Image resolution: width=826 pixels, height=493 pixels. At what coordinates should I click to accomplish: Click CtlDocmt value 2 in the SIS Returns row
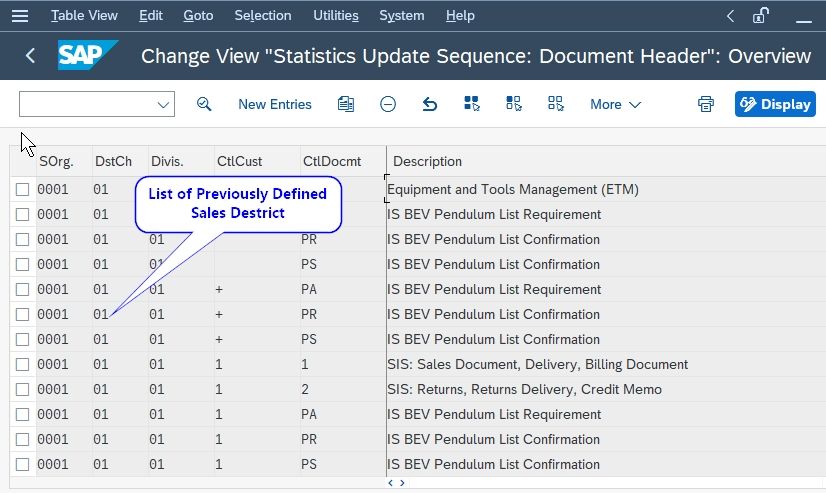[305, 390]
